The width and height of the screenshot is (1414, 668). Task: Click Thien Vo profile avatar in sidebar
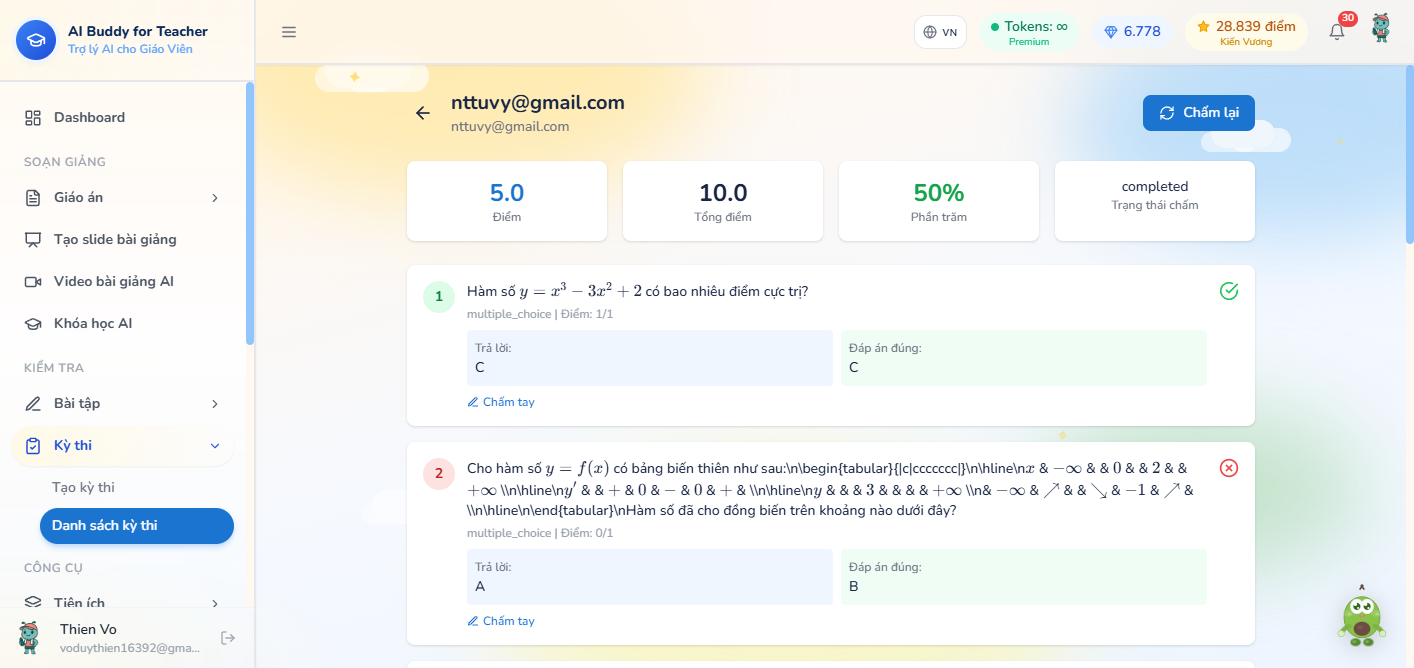29,637
